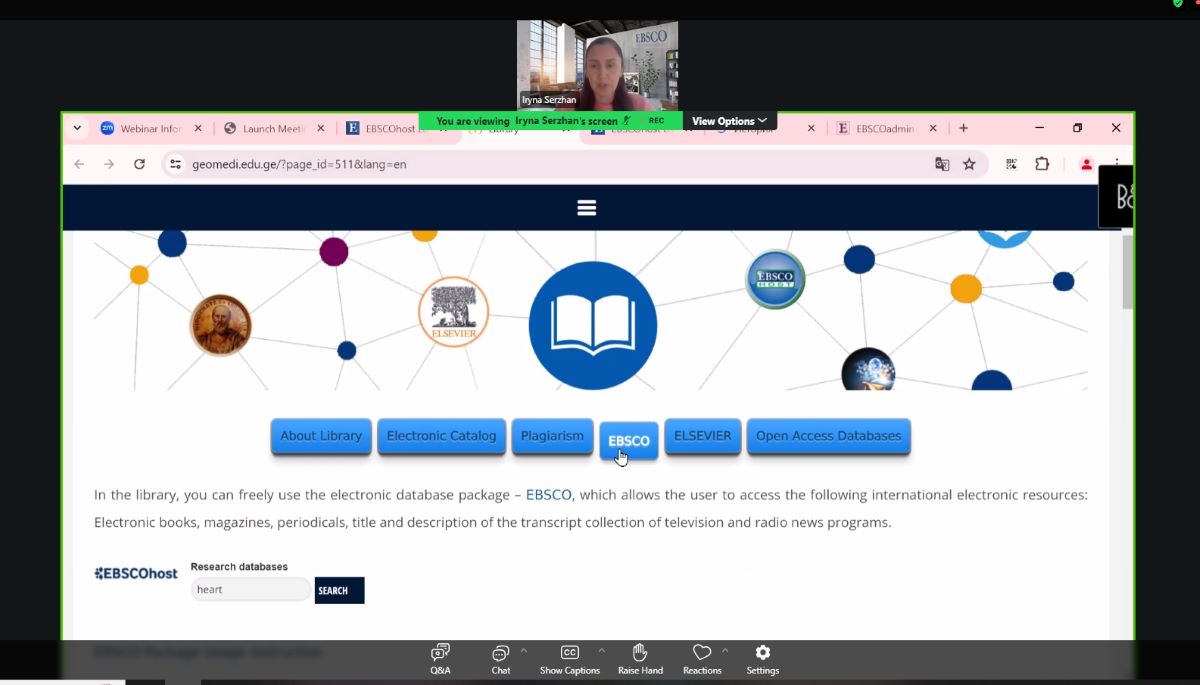The height and width of the screenshot is (685, 1200).
Task: Follow the EBSCO link in the paragraph
Action: (x=549, y=494)
